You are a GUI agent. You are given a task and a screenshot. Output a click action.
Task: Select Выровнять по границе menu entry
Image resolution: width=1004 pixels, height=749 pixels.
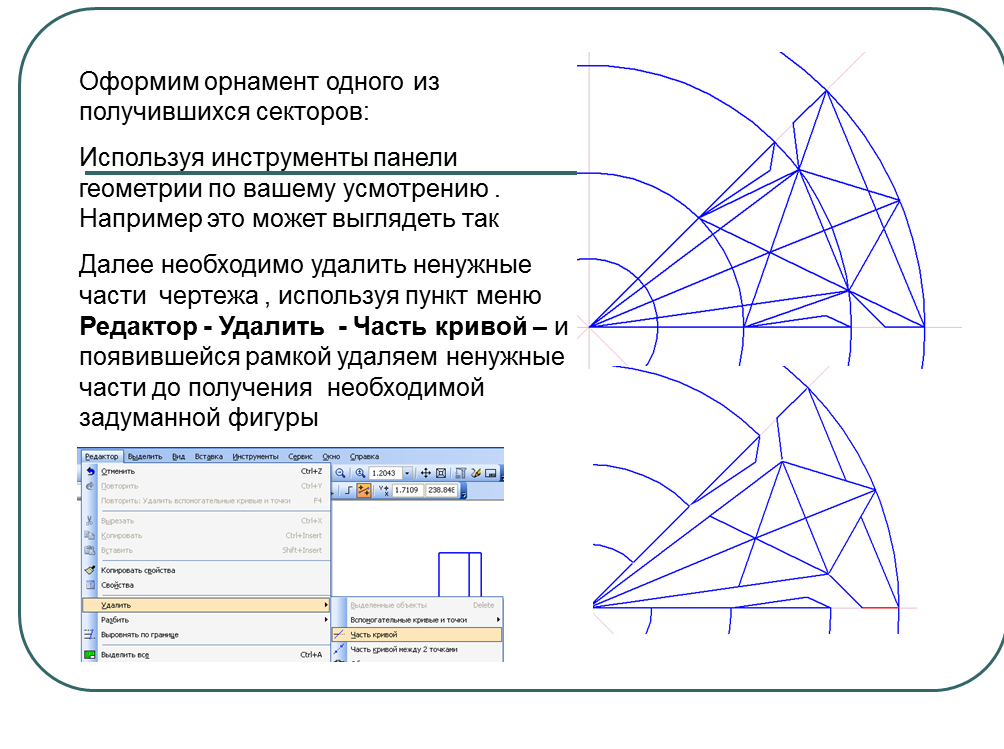[x=206, y=634]
